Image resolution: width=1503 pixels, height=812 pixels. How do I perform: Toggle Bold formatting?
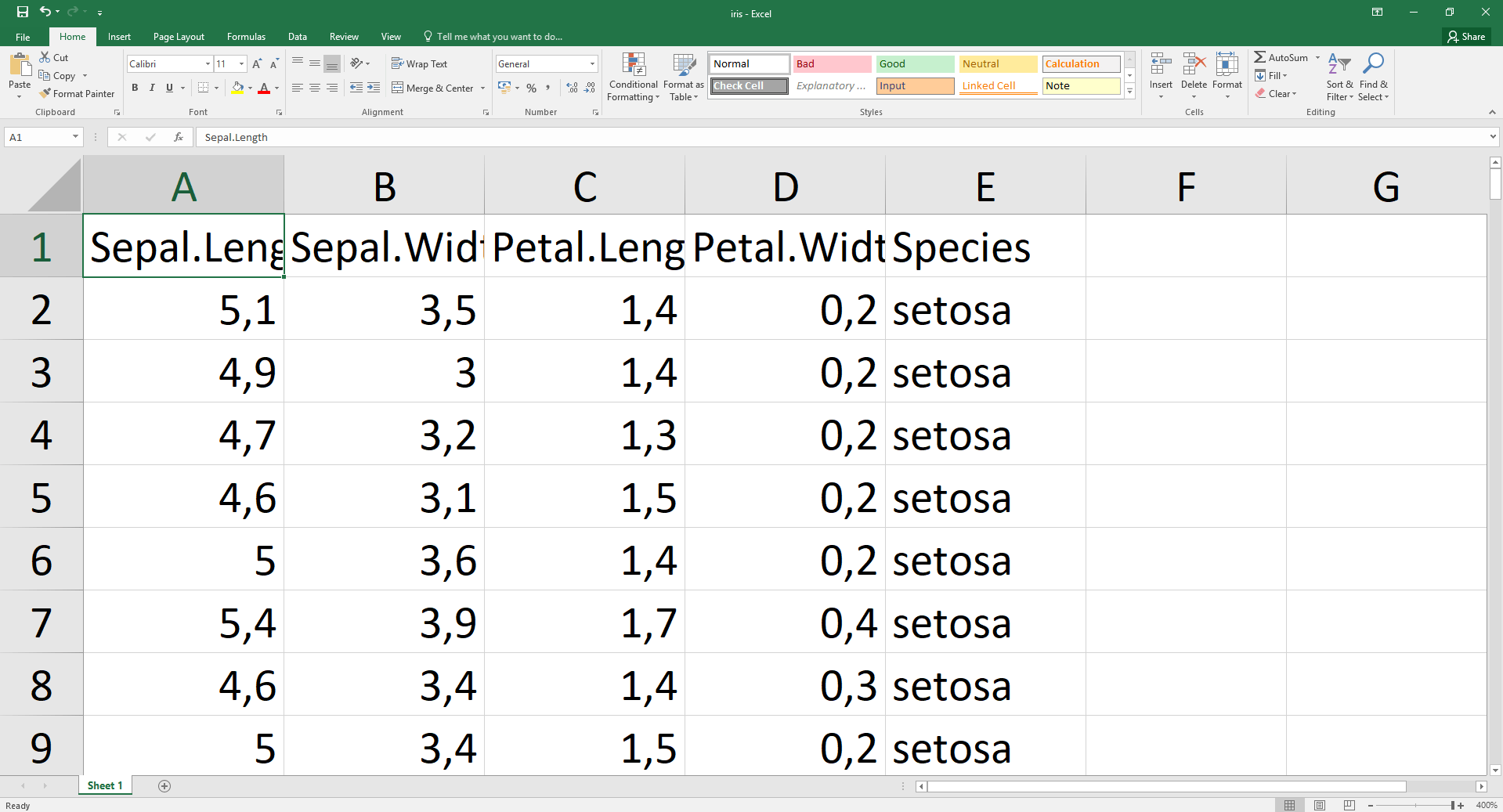click(x=135, y=88)
